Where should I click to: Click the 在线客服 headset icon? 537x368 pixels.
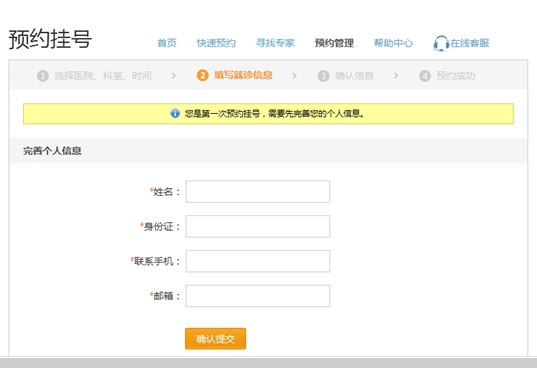pyautogui.click(x=441, y=43)
